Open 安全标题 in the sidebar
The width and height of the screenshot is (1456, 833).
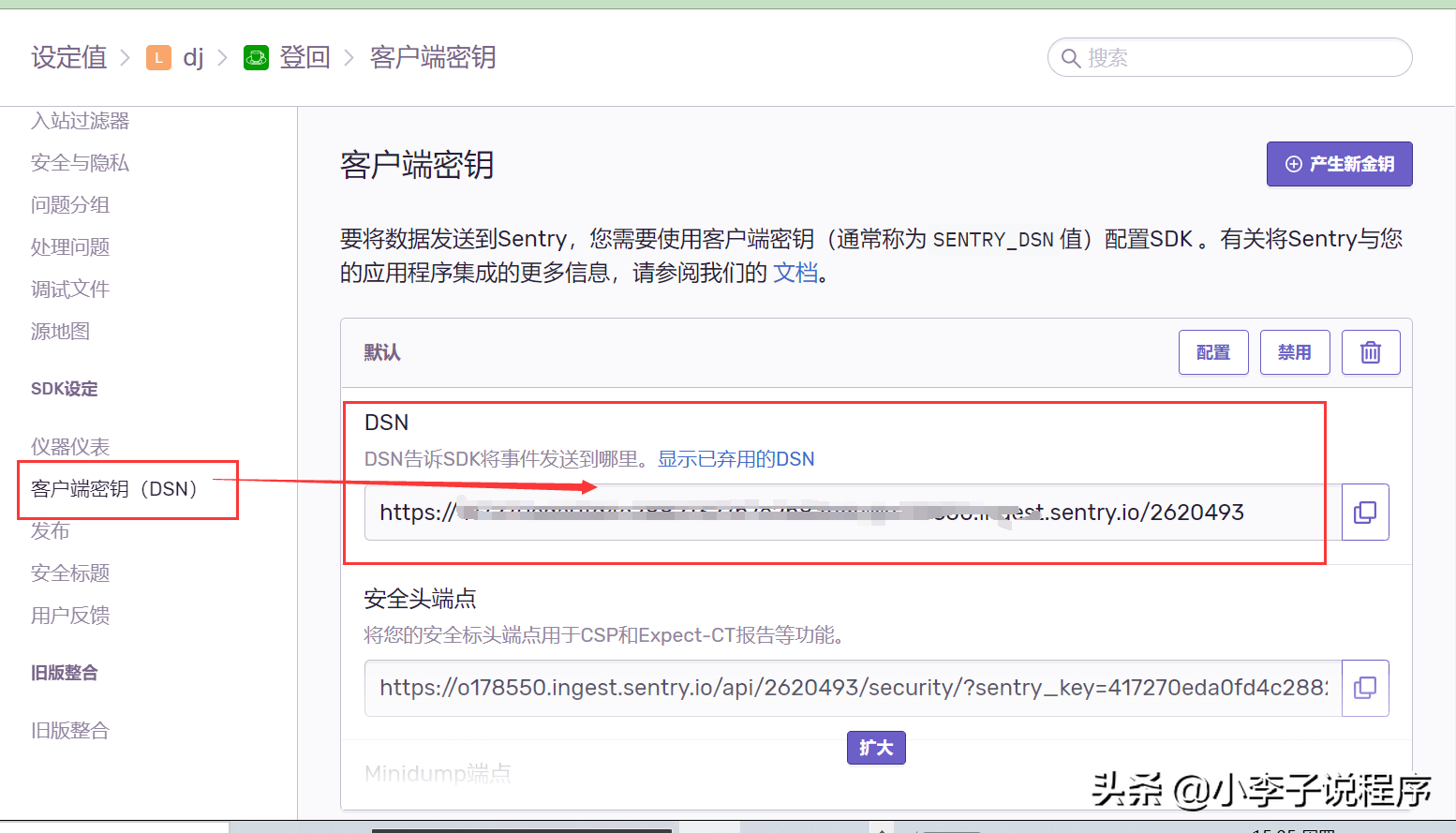(70, 573)
